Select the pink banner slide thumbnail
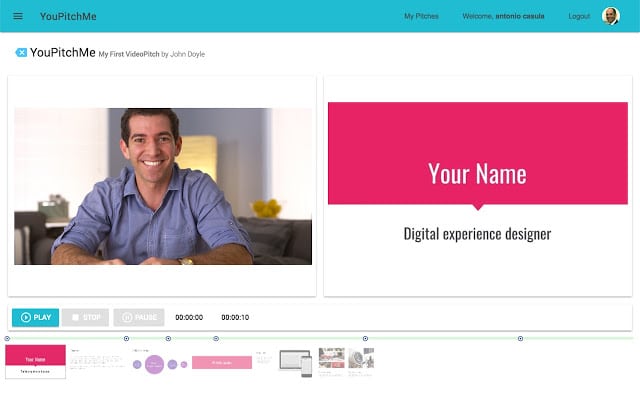640x400 pixels. tap(221, 362)
